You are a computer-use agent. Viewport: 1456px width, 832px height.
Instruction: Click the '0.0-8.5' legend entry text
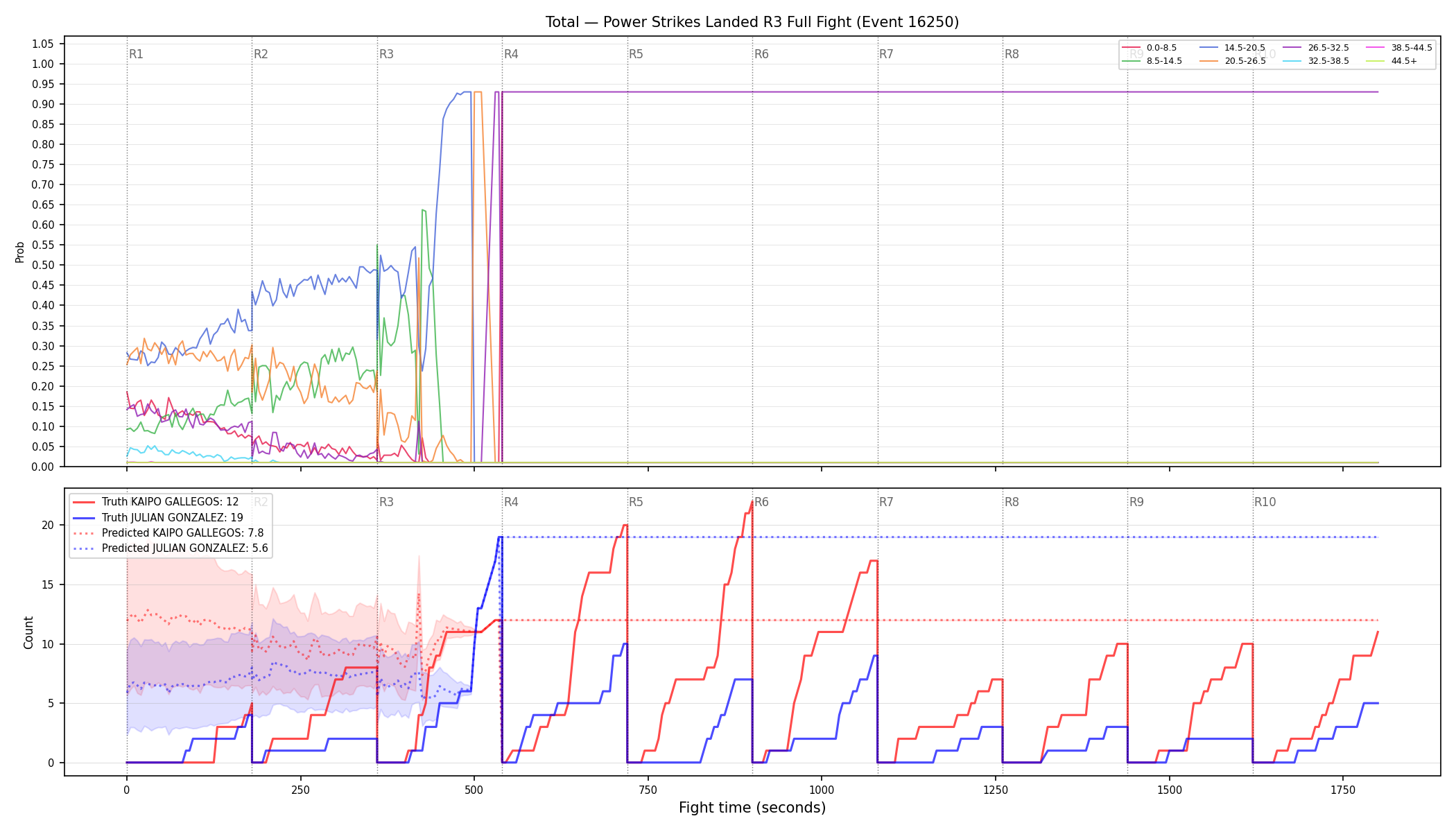pyautogui.click(x=1161, y=48)
